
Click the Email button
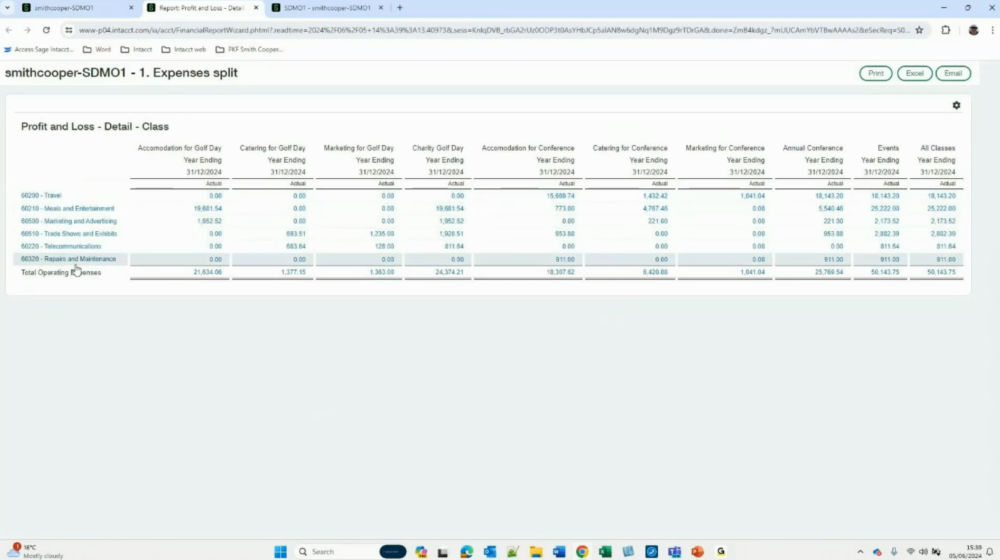tap(953, 73)
